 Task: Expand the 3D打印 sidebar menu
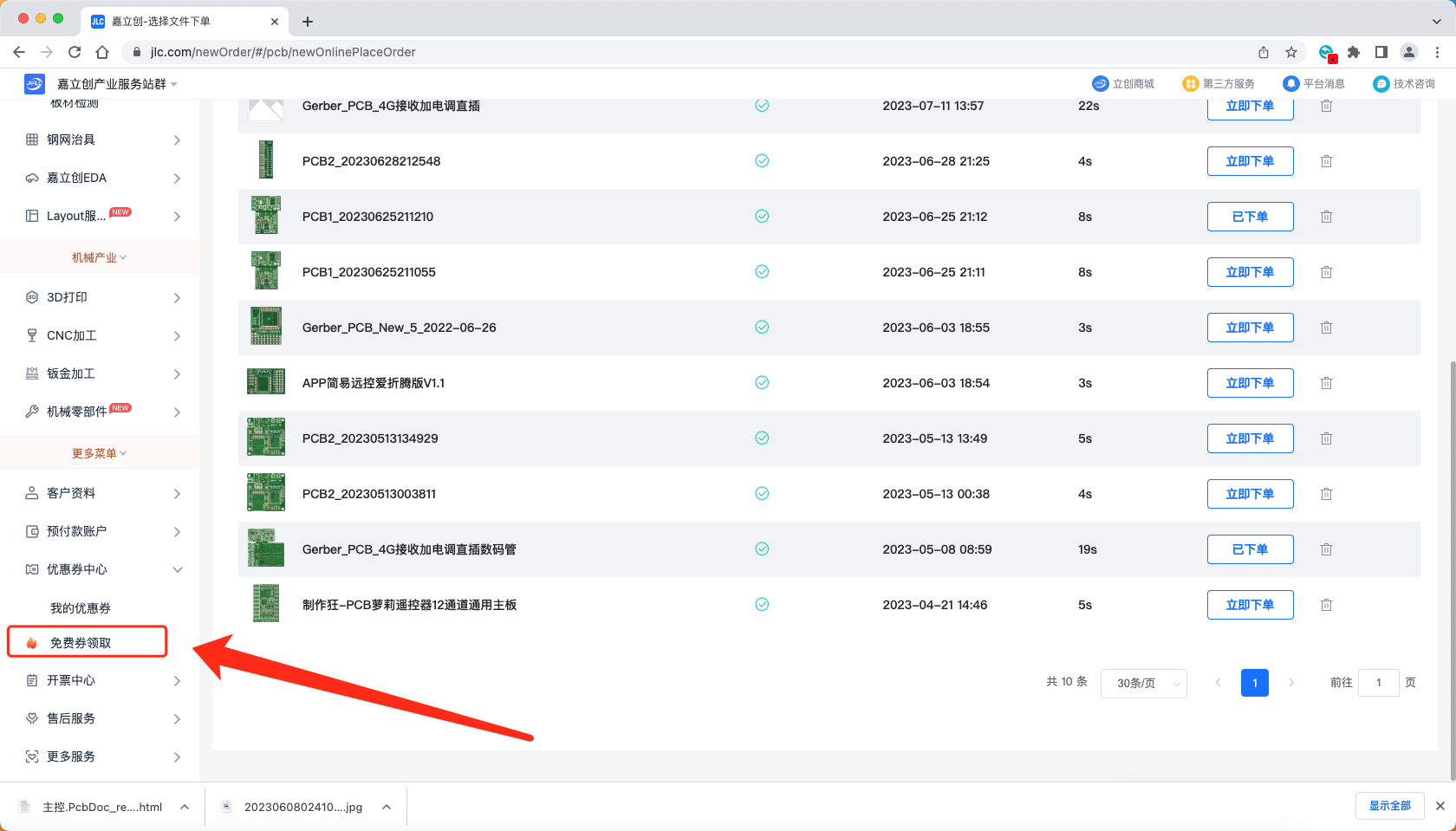tap(177, 297)
